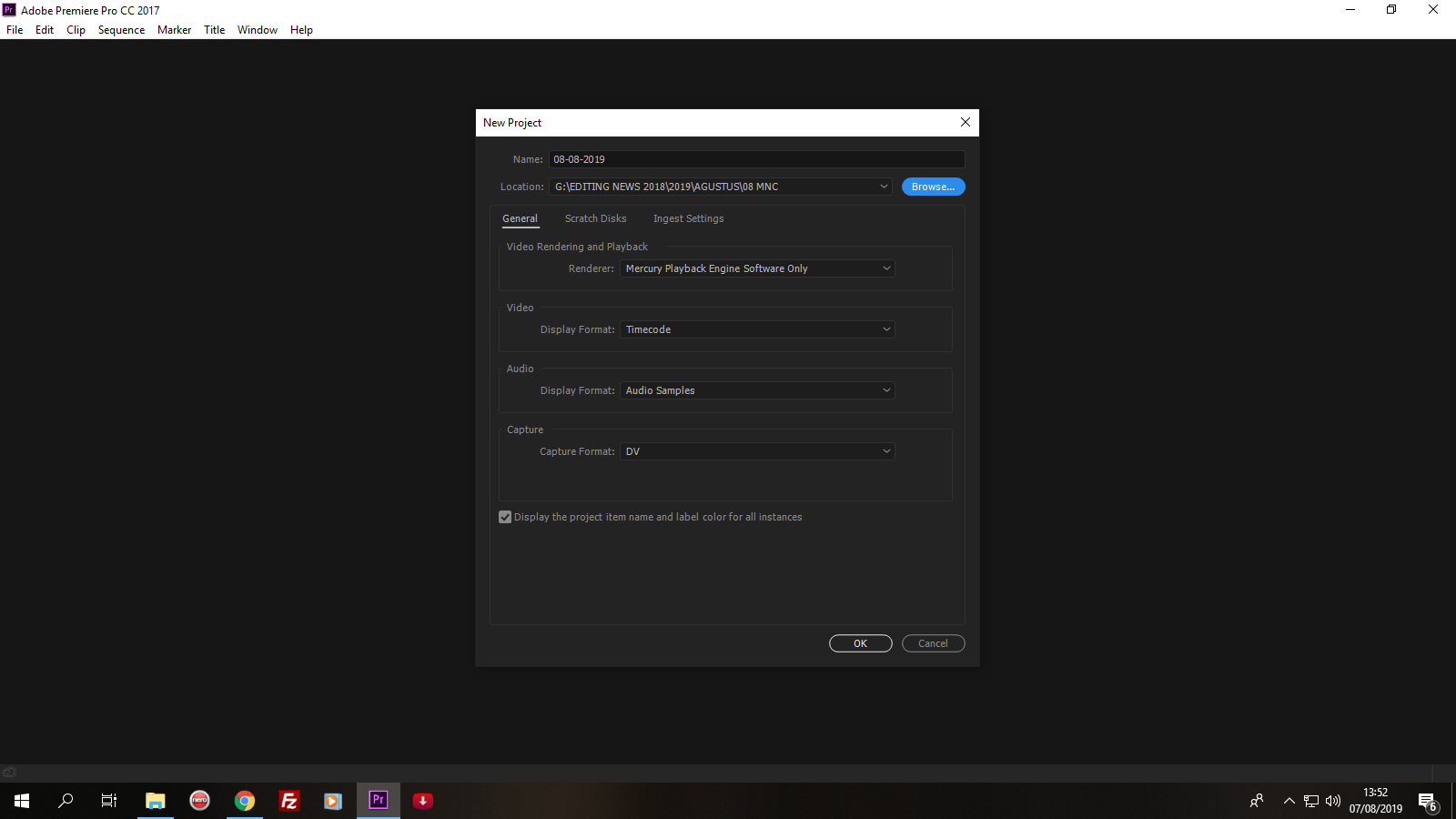Launch Google Chrome from the taskbar
The height and width of the screenshot is (819, 1456).
click(245, 801)
